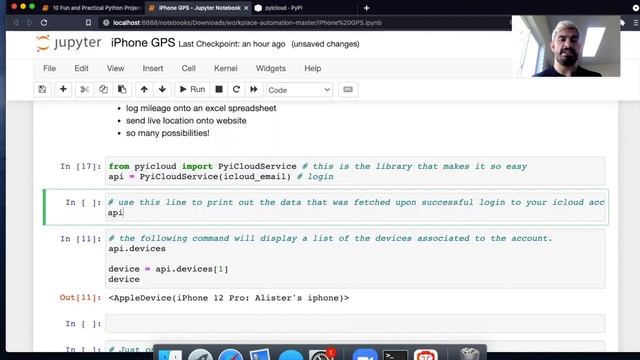Rename the notebook title iPhone GPS
Screen dimensions: 640x360
click(143, 43)
